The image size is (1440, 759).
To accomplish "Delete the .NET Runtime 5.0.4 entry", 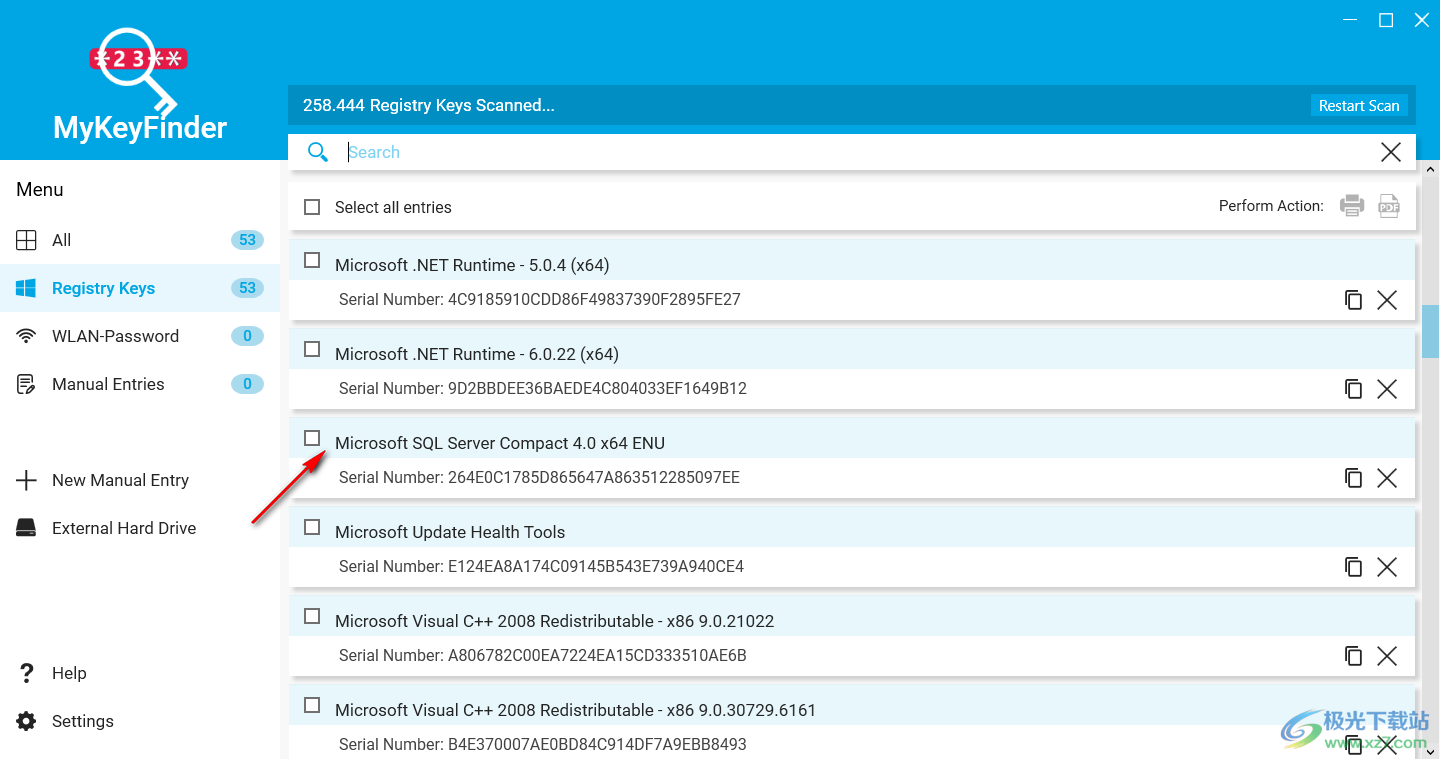I will [x=1387, y=300].
